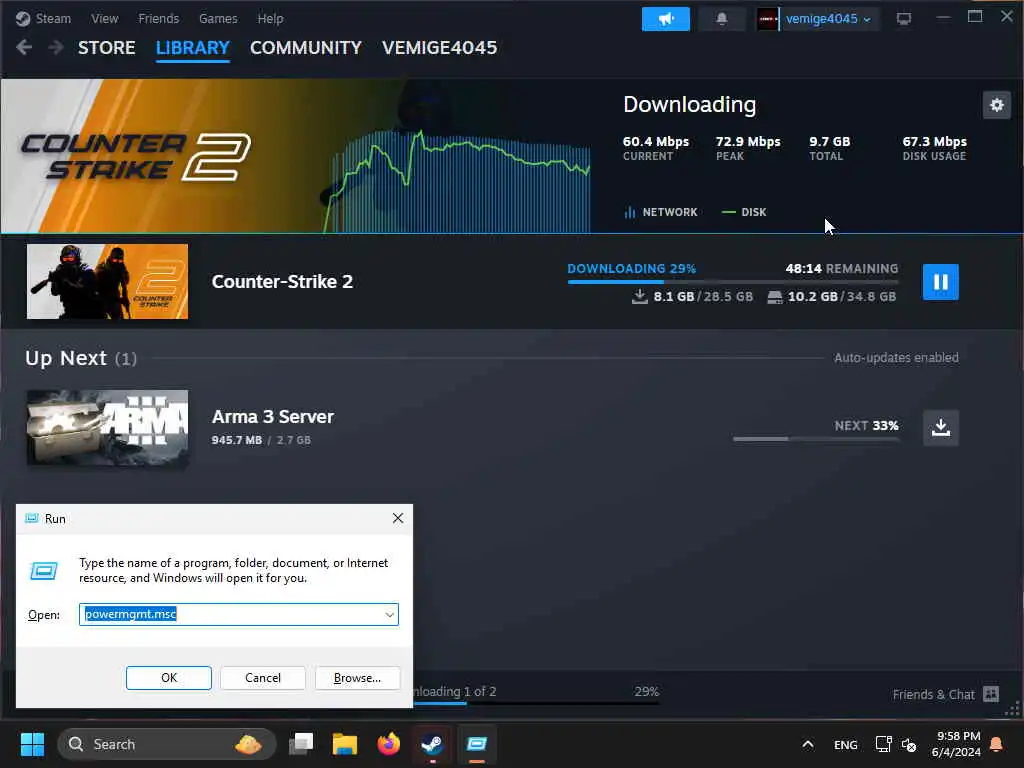1024x768 pixels.
Task: Click the 72.9 Mbps PEAK stat
Action: click(x=748, y=148)
